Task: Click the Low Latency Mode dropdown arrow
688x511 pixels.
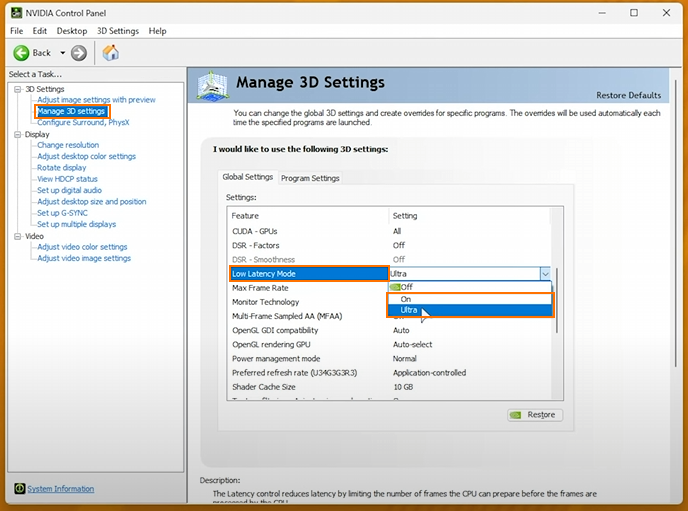Action: coord(545,274)
